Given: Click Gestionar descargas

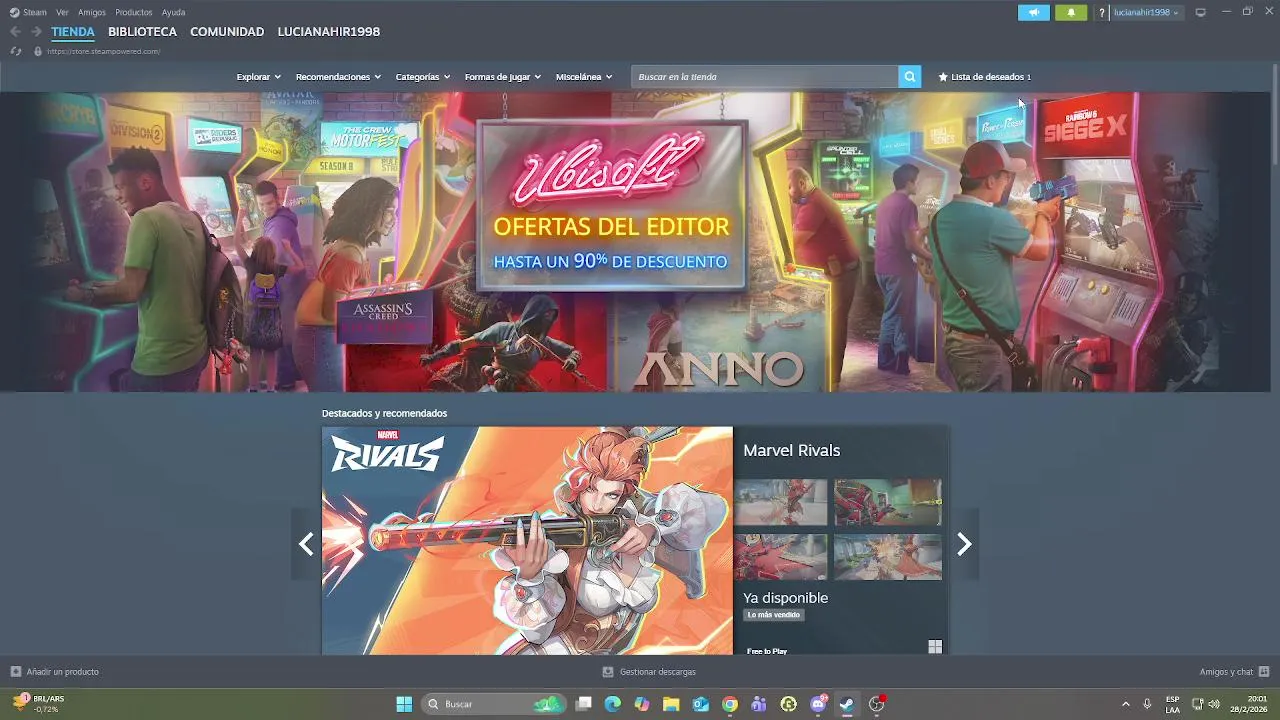Looking at the screenshot, I should click(x=657, y=672).
